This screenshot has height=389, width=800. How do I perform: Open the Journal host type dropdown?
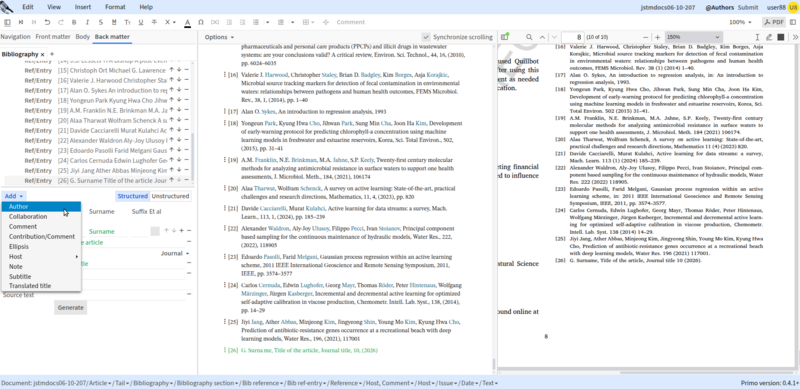pyautogui.click(x=175, y=254)
